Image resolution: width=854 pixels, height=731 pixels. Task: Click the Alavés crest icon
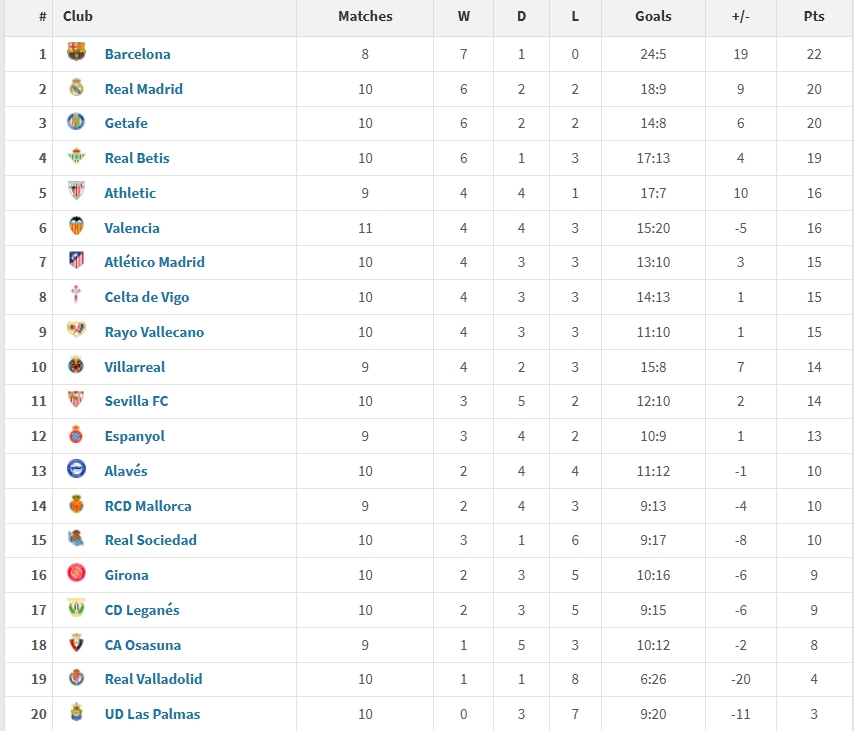tap(76, 470)
